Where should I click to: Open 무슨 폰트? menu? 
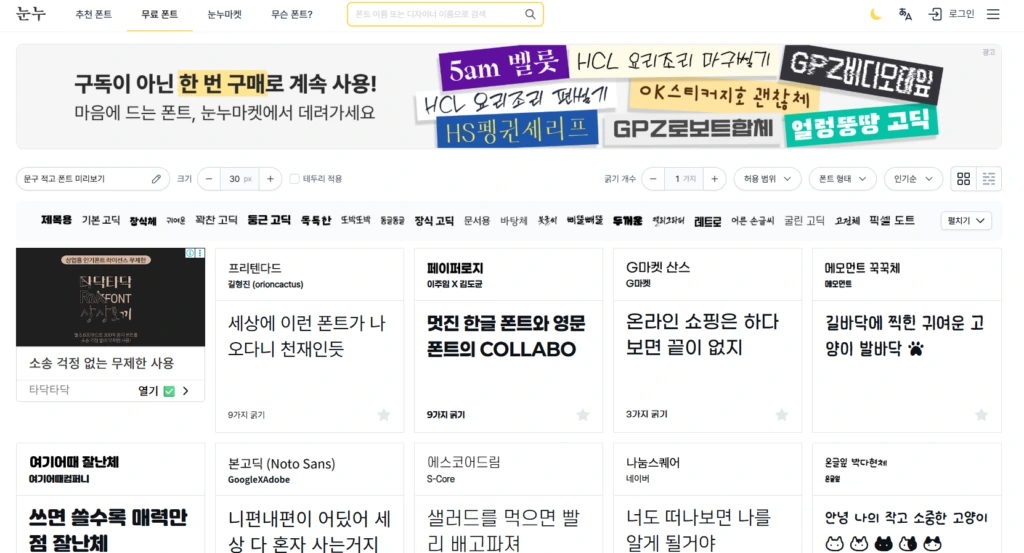click(292, 14)
